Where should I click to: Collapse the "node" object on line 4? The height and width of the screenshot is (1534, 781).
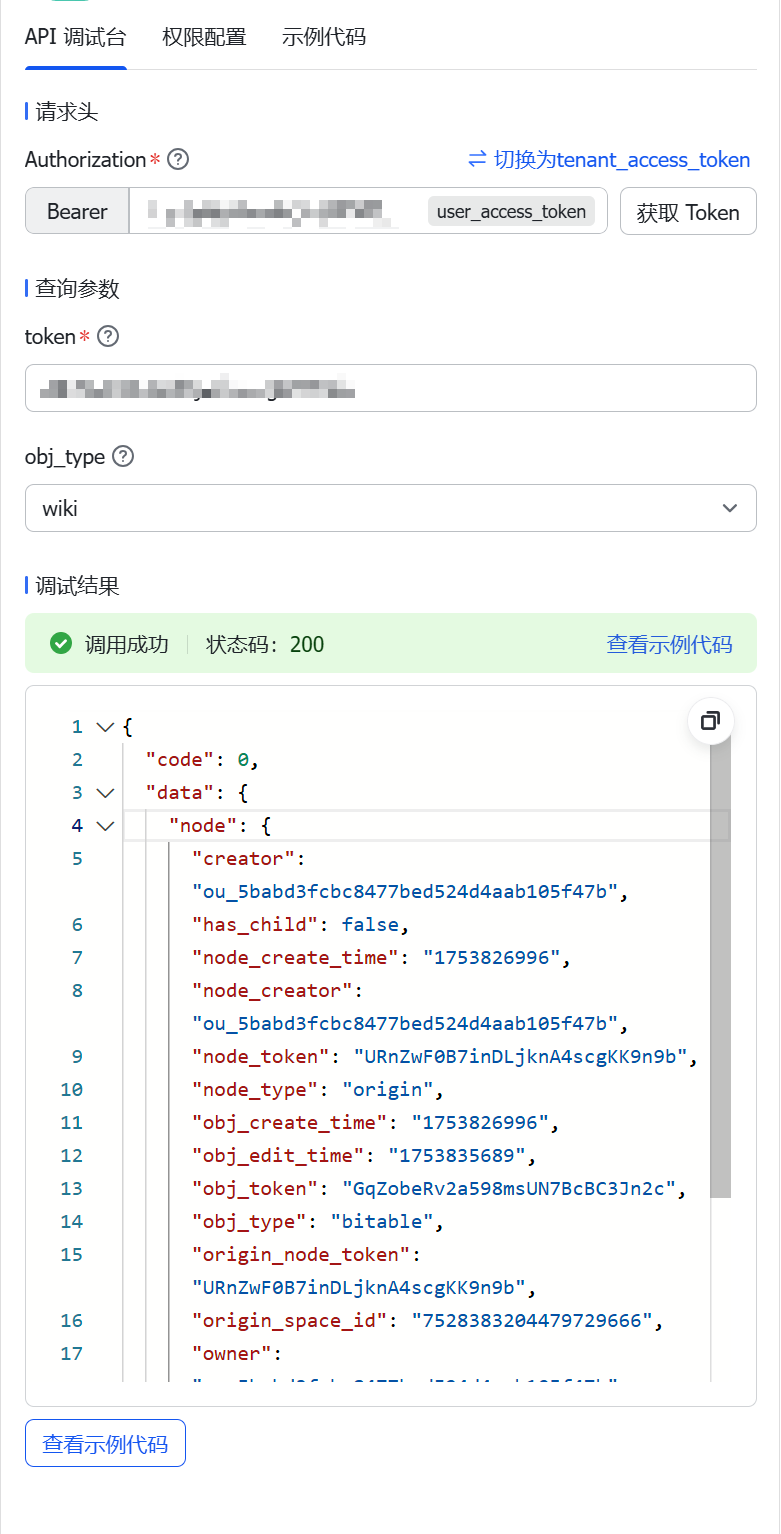[105, 826]
